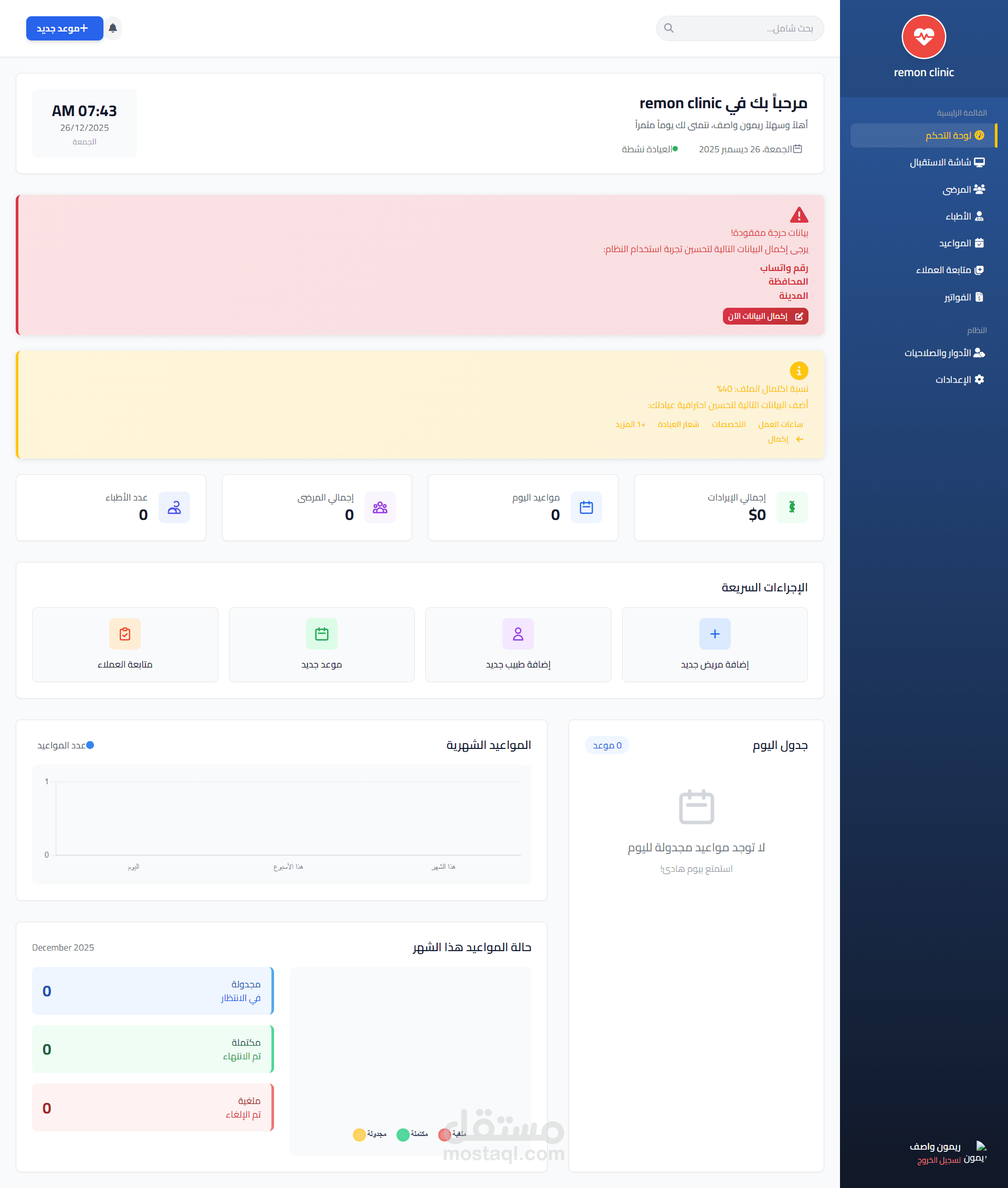This screenshot has height=1188, width=1008.
Task: Click the blue new appointment button
Action: pyautogui.click(x=64, y=28)
